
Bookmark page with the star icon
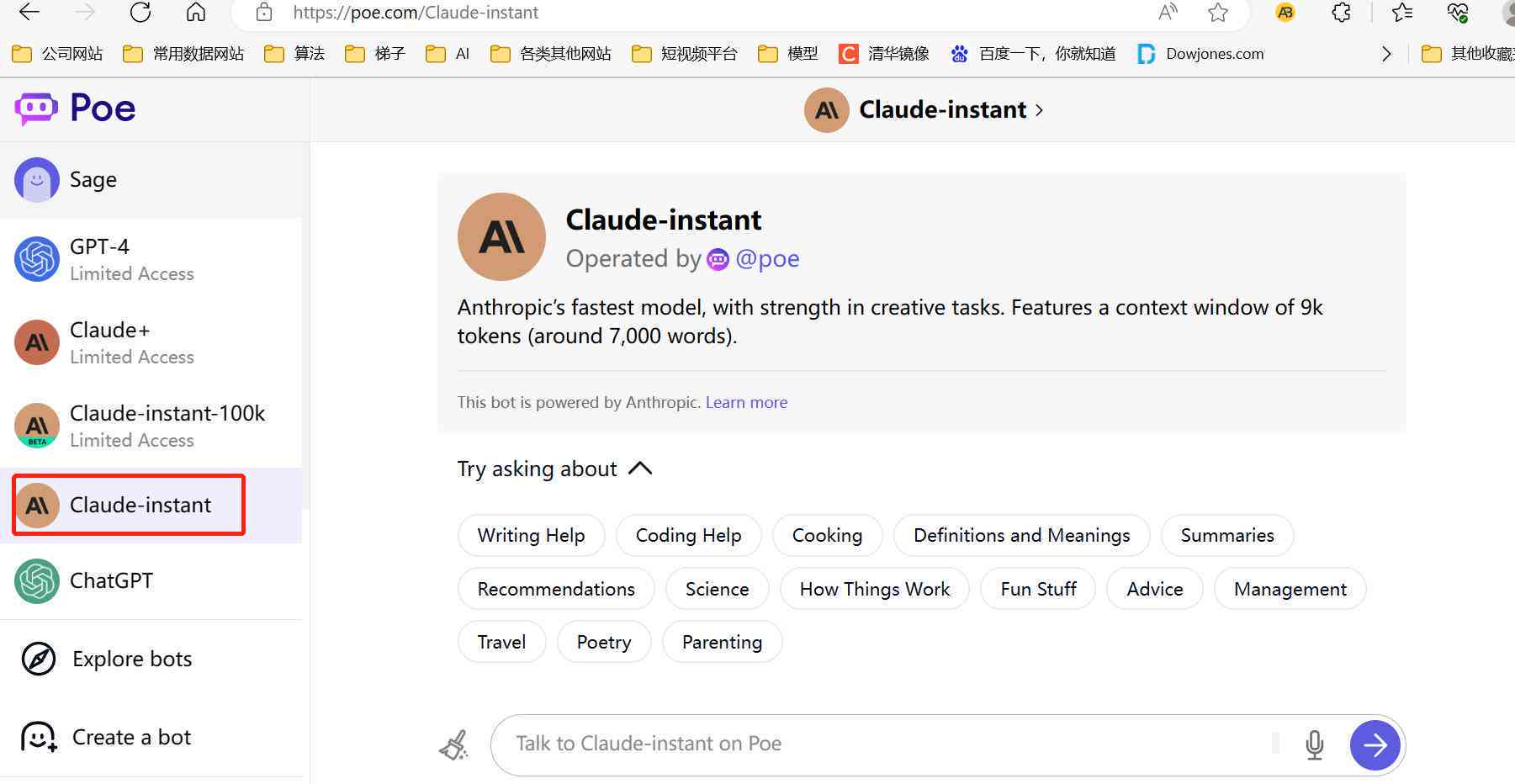click(x=1217, y=13)
